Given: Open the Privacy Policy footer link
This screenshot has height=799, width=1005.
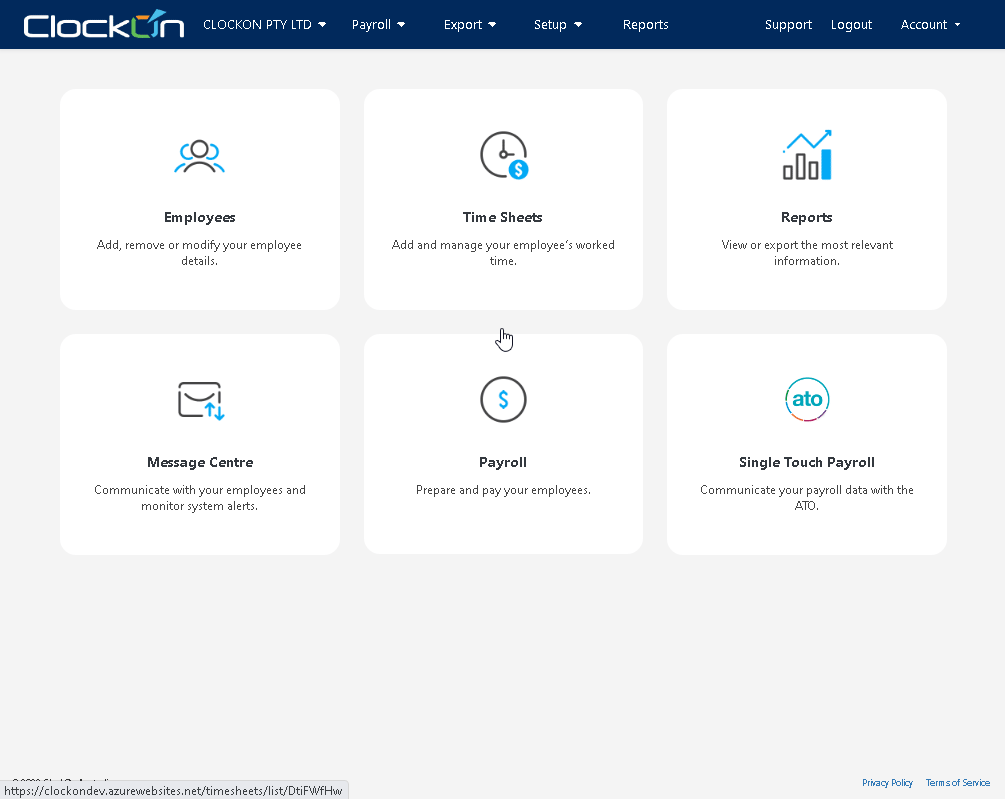Looking at the screenshot, I should [887, 782].
